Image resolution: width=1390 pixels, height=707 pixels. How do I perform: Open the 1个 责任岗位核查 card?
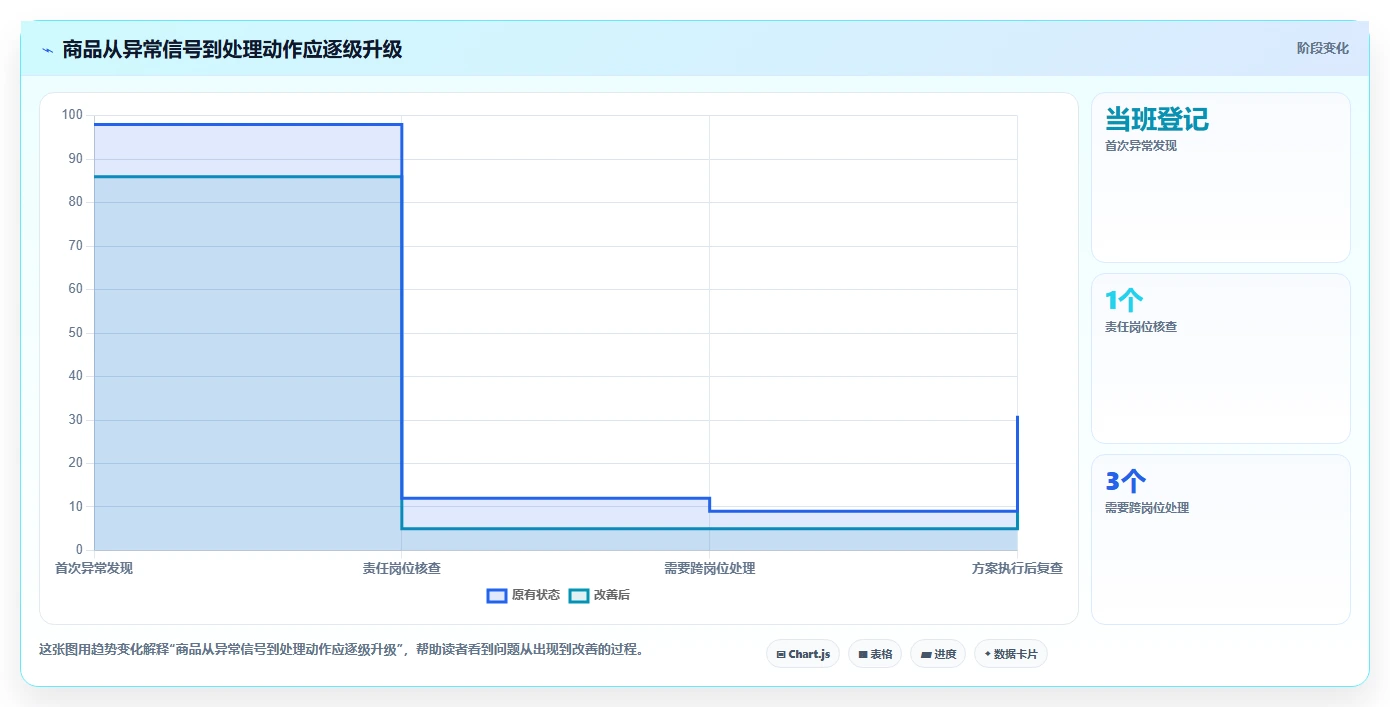point(1221,358)
